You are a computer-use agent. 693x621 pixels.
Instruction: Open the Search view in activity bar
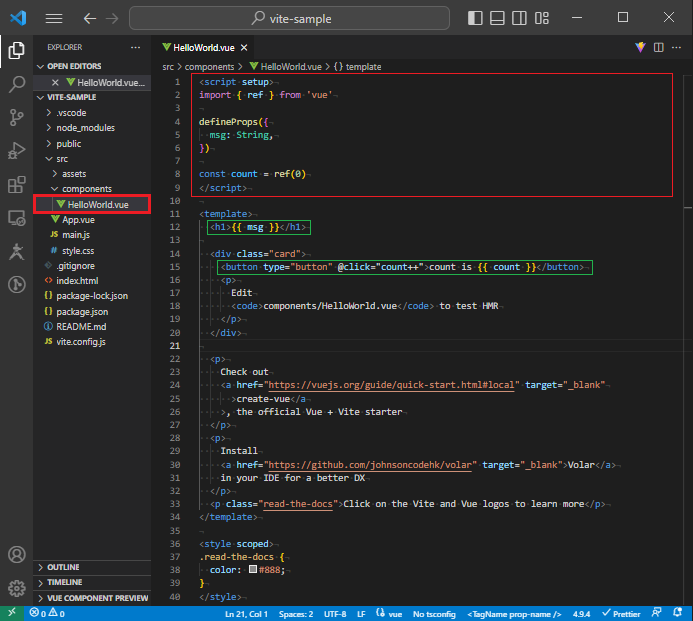coord(16,84)
